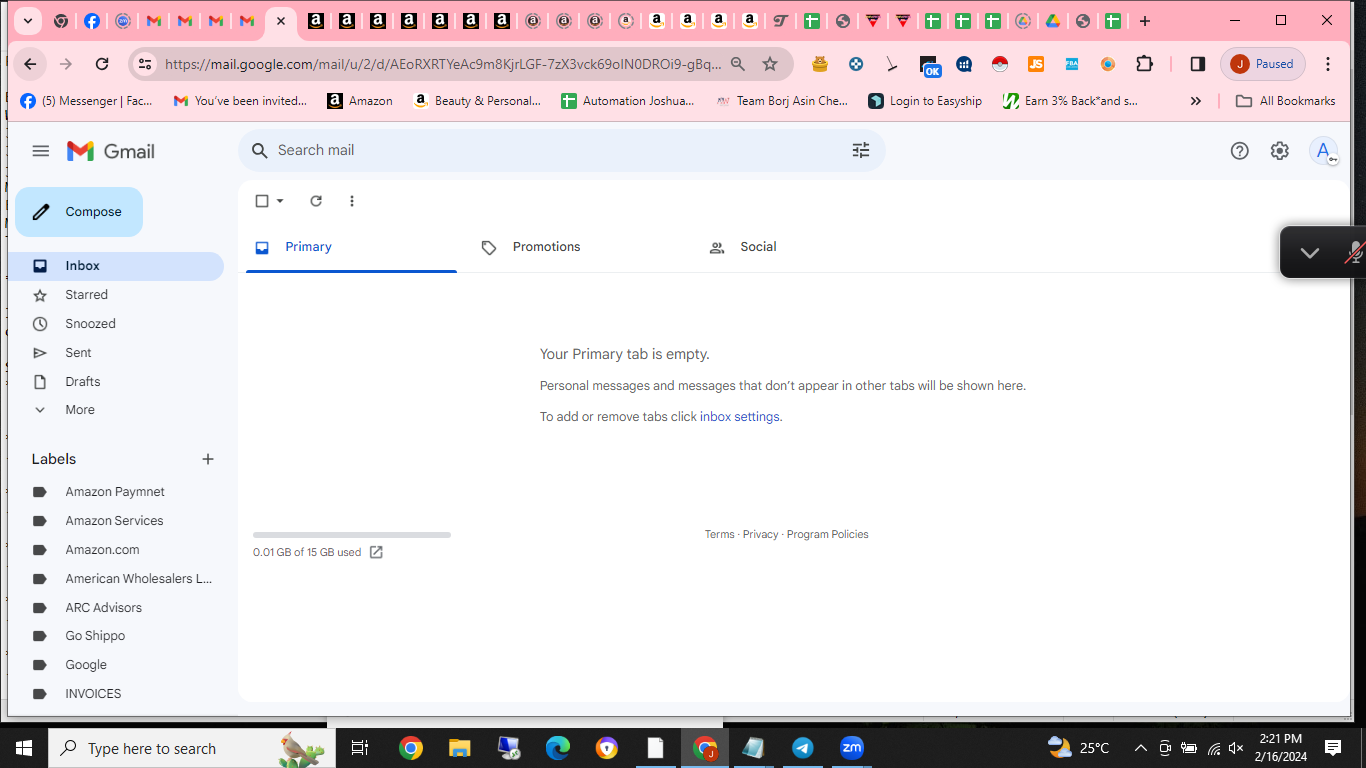1366x768 pixels.
Task: Open Gmail Settings gear icon
Action: (1279, 151)
